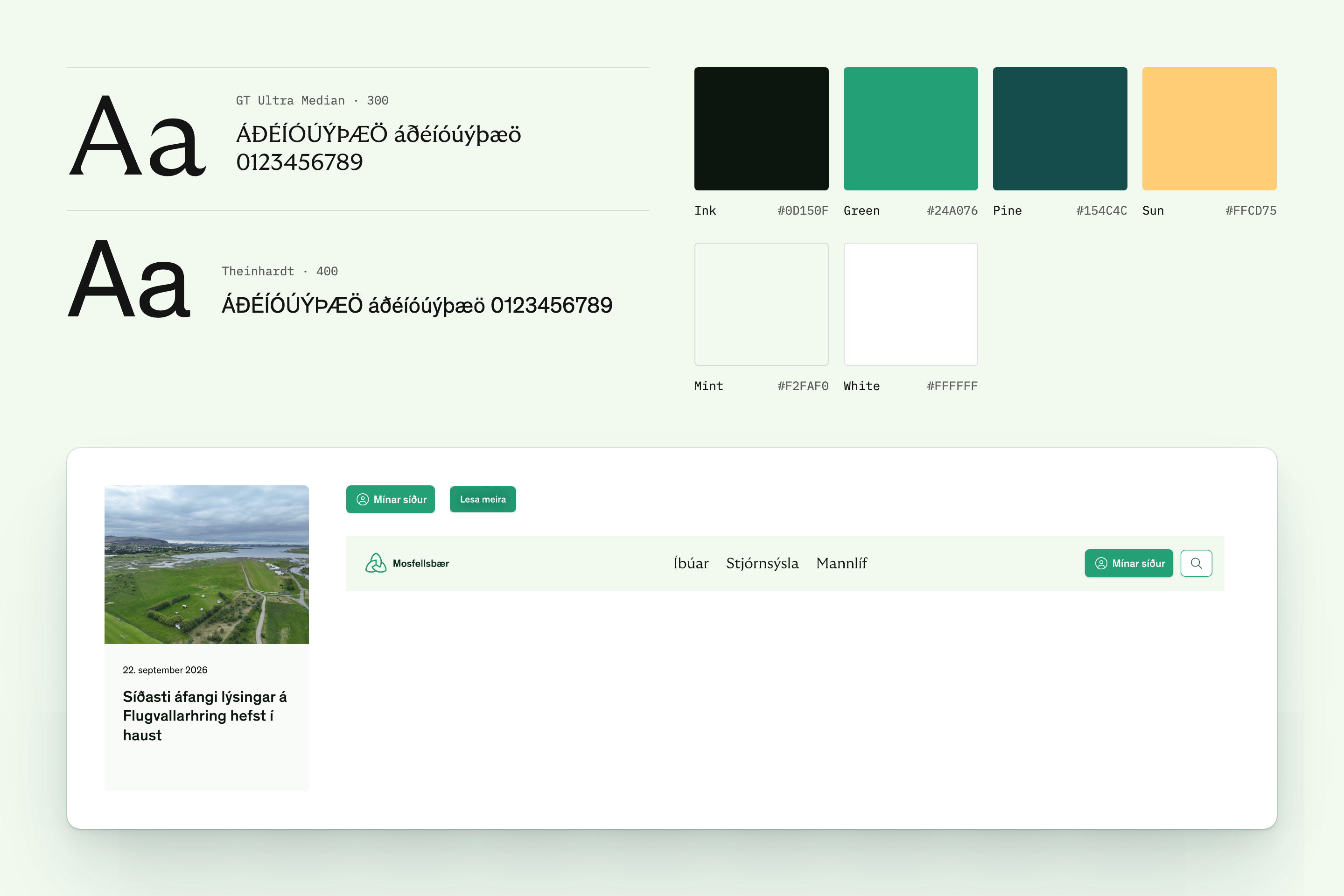Screen dimensions: 1344x896
Task: Click hex code #154C4C
Action: (1102, 211)
